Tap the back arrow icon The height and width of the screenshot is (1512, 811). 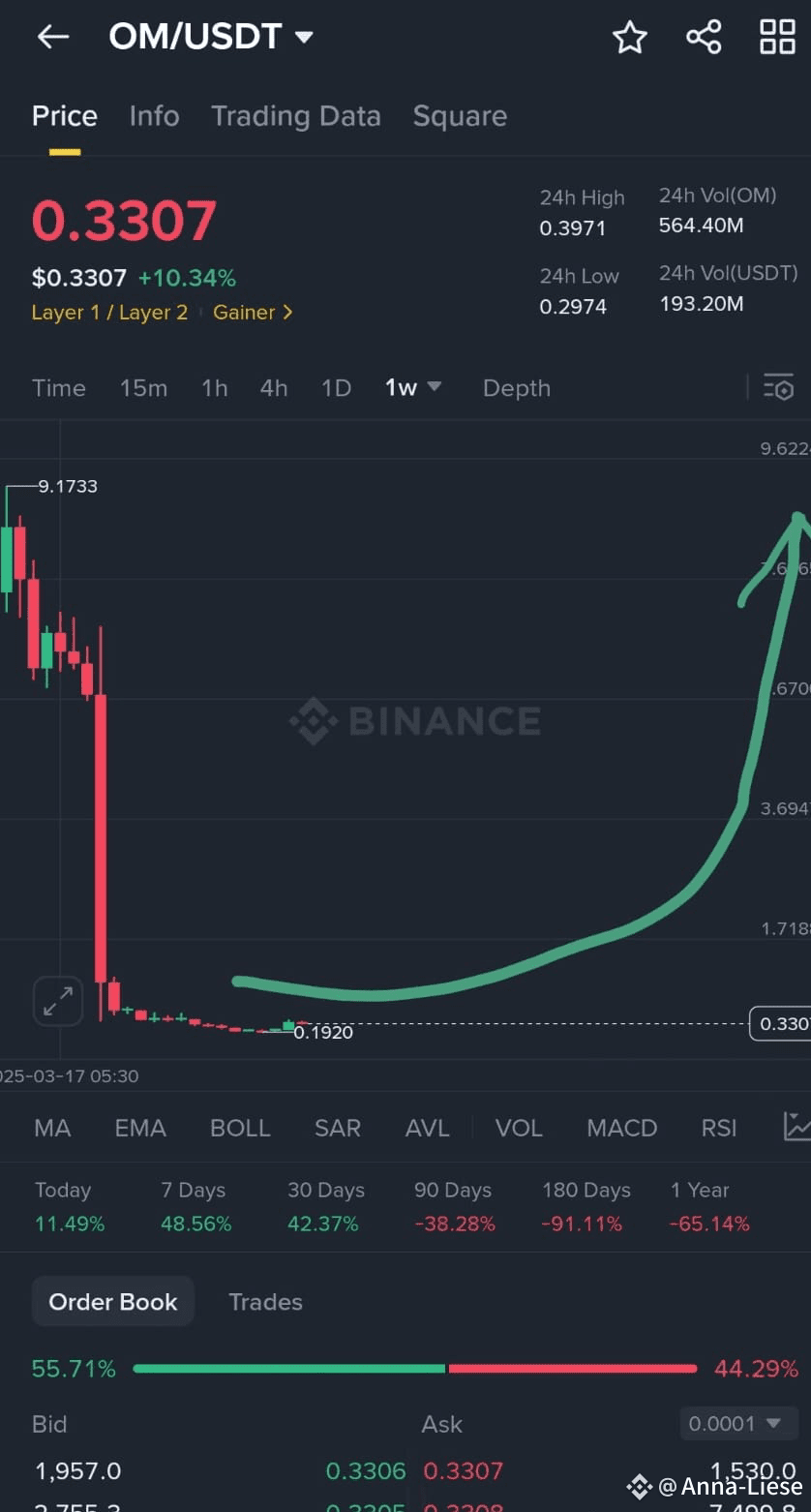point(53,37)
